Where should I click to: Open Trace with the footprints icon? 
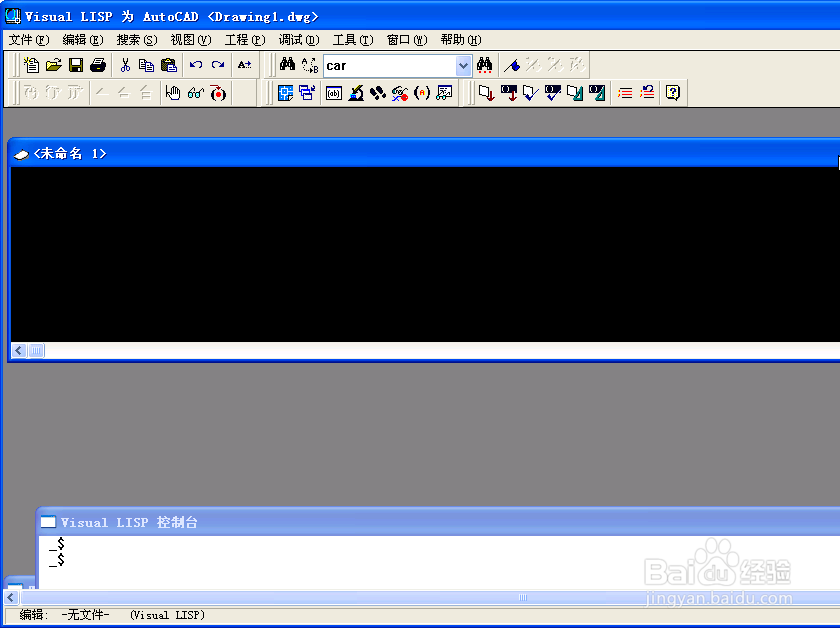point(378,93)
